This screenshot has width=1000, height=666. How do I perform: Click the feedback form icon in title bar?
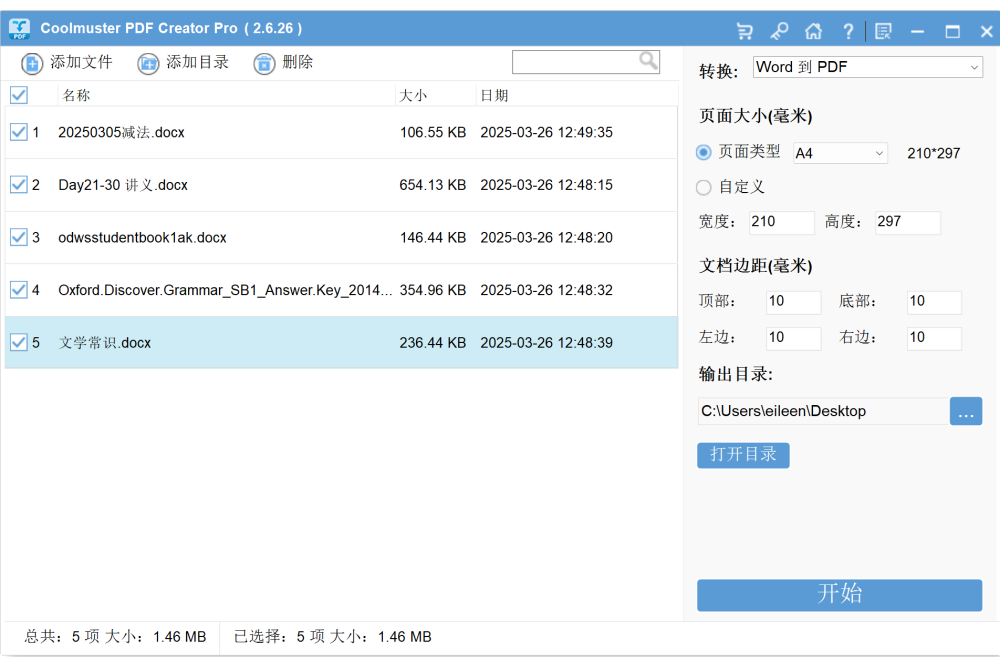883,31
